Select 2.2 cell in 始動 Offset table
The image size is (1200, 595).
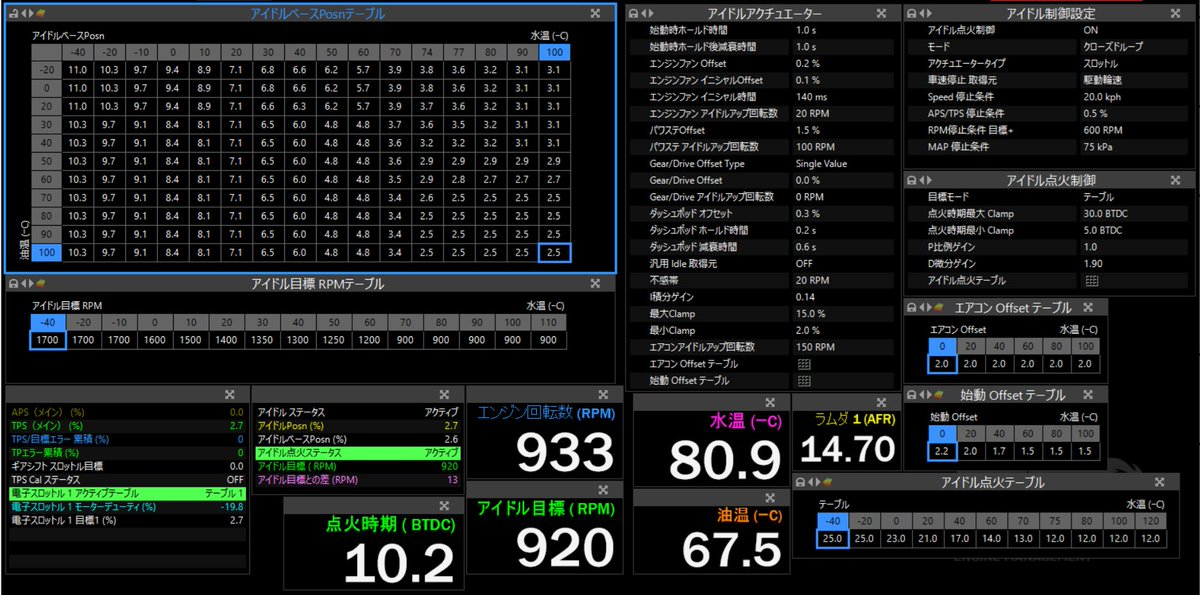coord(944,451)
